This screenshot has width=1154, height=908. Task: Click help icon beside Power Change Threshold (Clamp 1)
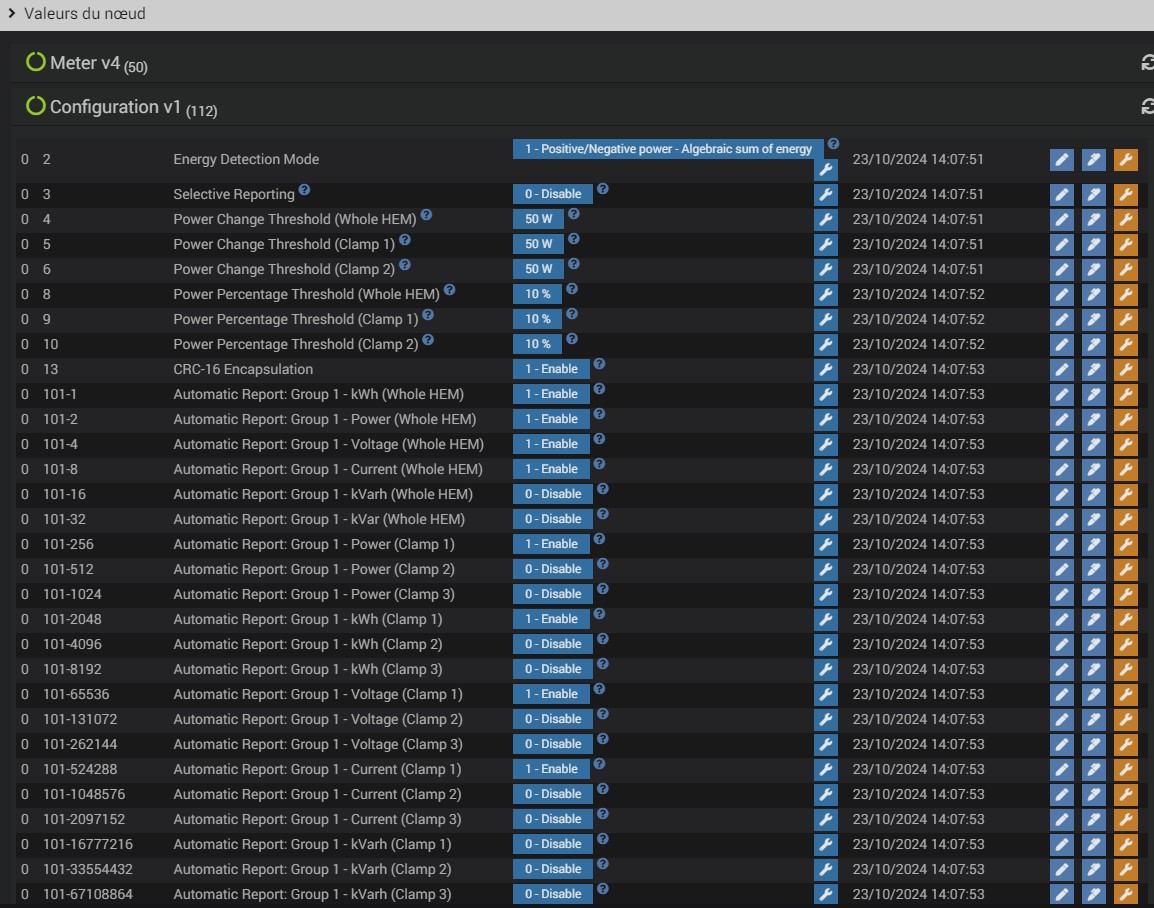[x=405, y=240]
